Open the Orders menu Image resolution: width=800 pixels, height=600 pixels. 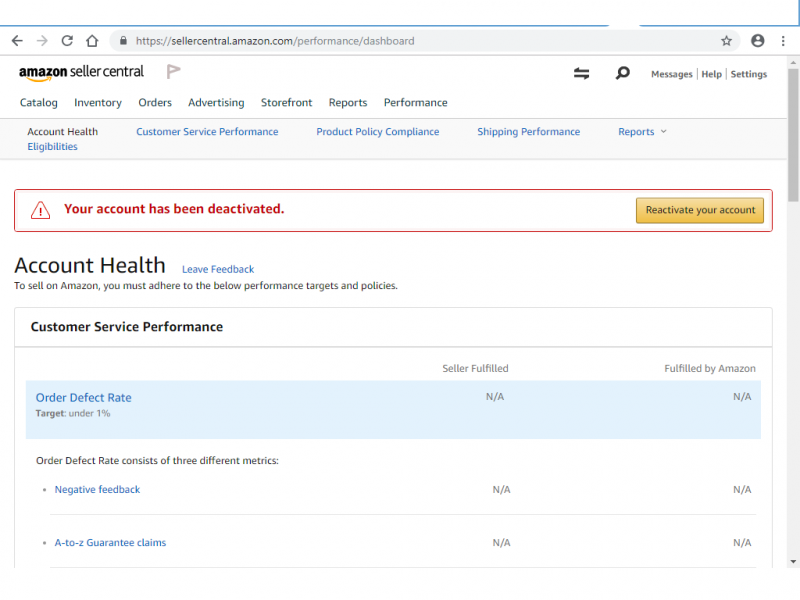point(155,103)
